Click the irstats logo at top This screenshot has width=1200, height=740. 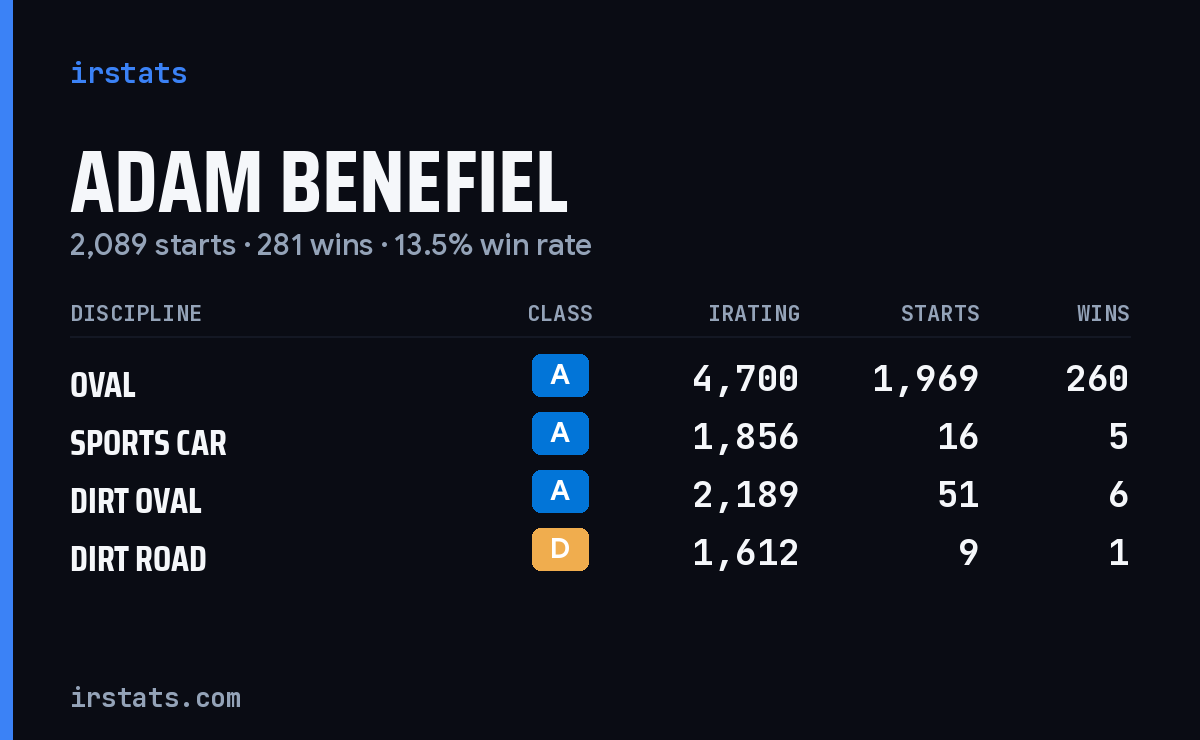click(128, 73)
